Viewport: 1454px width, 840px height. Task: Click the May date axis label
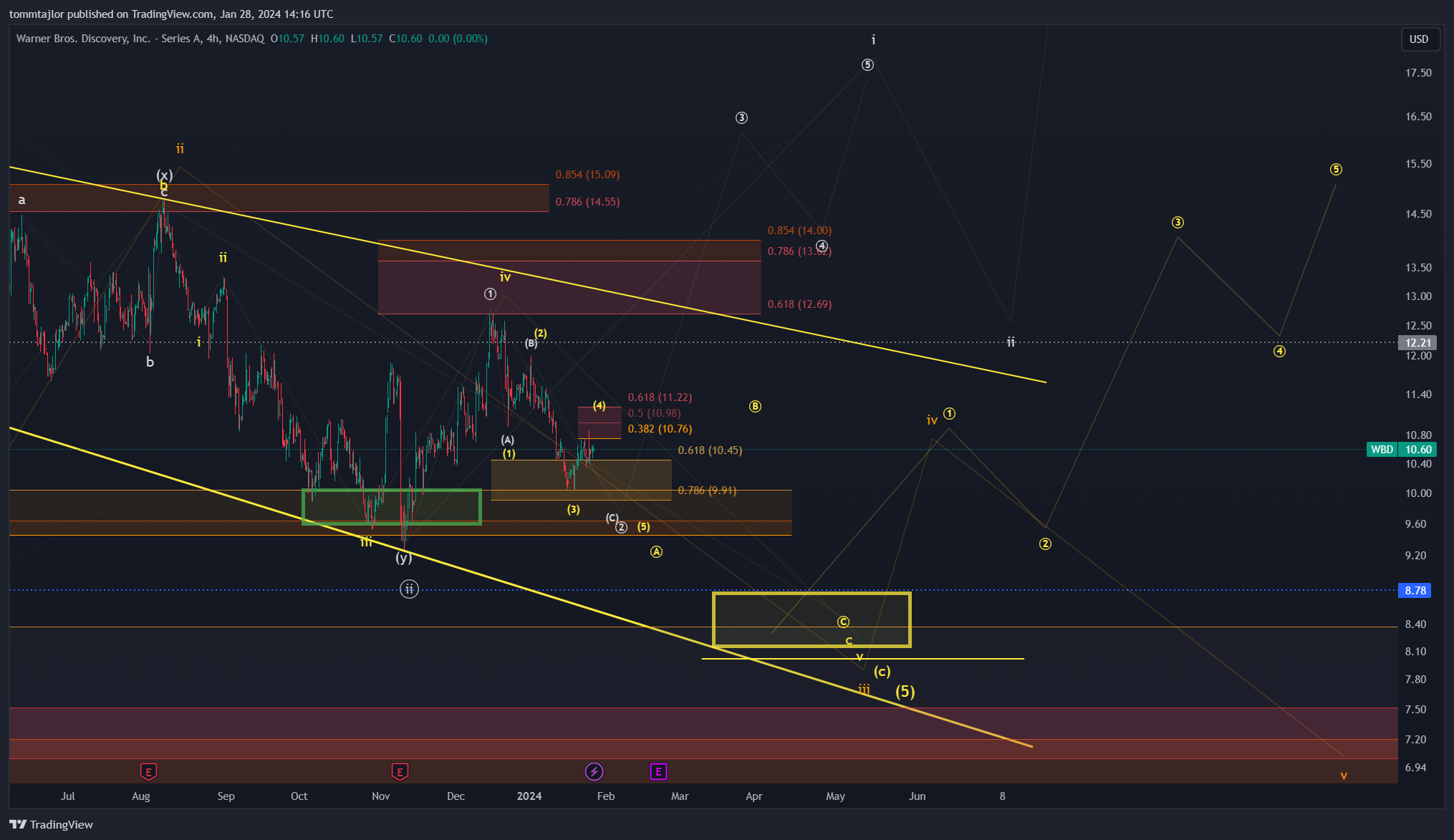point(836,796)
